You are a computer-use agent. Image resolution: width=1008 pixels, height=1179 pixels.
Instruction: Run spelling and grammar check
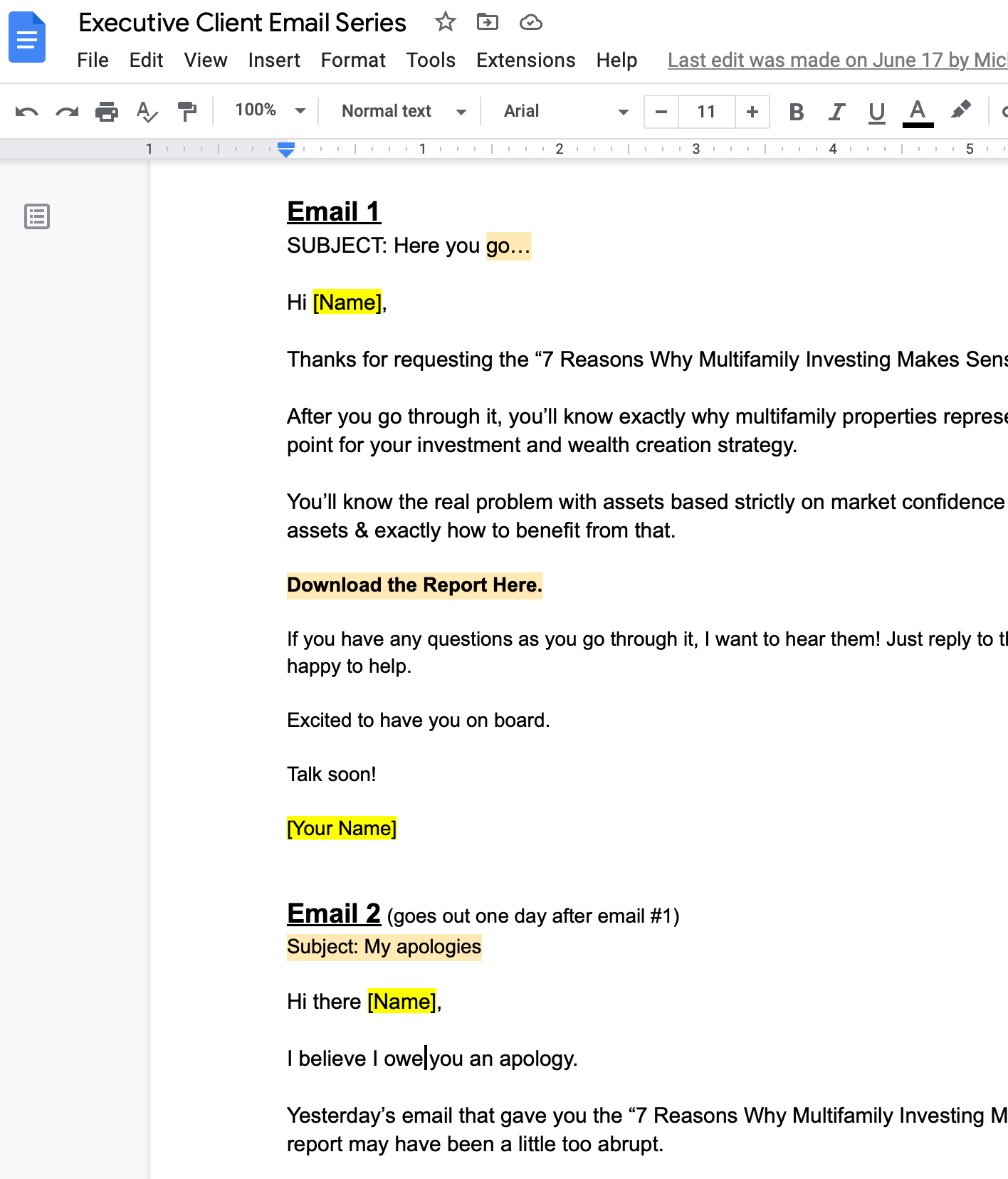click(x=147, y=112)
